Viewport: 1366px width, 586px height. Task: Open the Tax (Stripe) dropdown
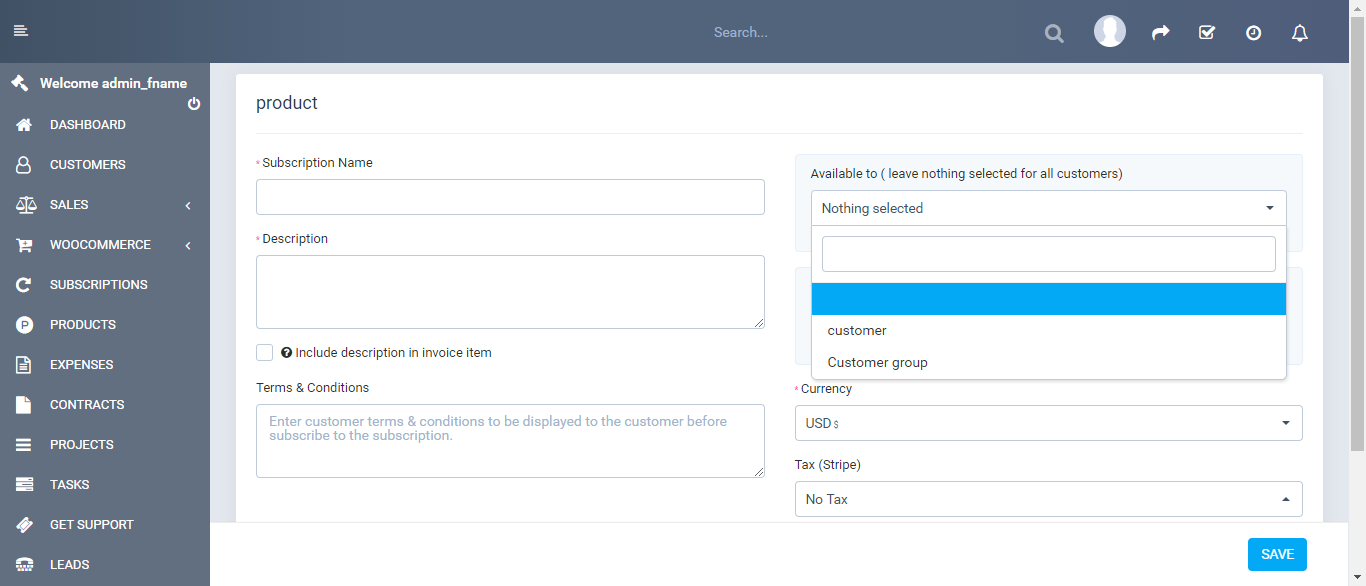pos(1048,499)
